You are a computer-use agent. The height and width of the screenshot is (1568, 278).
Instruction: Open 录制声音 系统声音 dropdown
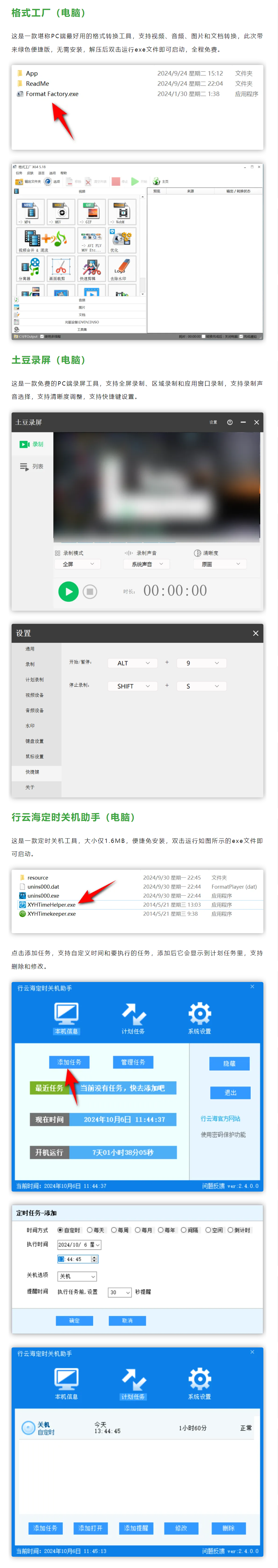coord(146,564)
